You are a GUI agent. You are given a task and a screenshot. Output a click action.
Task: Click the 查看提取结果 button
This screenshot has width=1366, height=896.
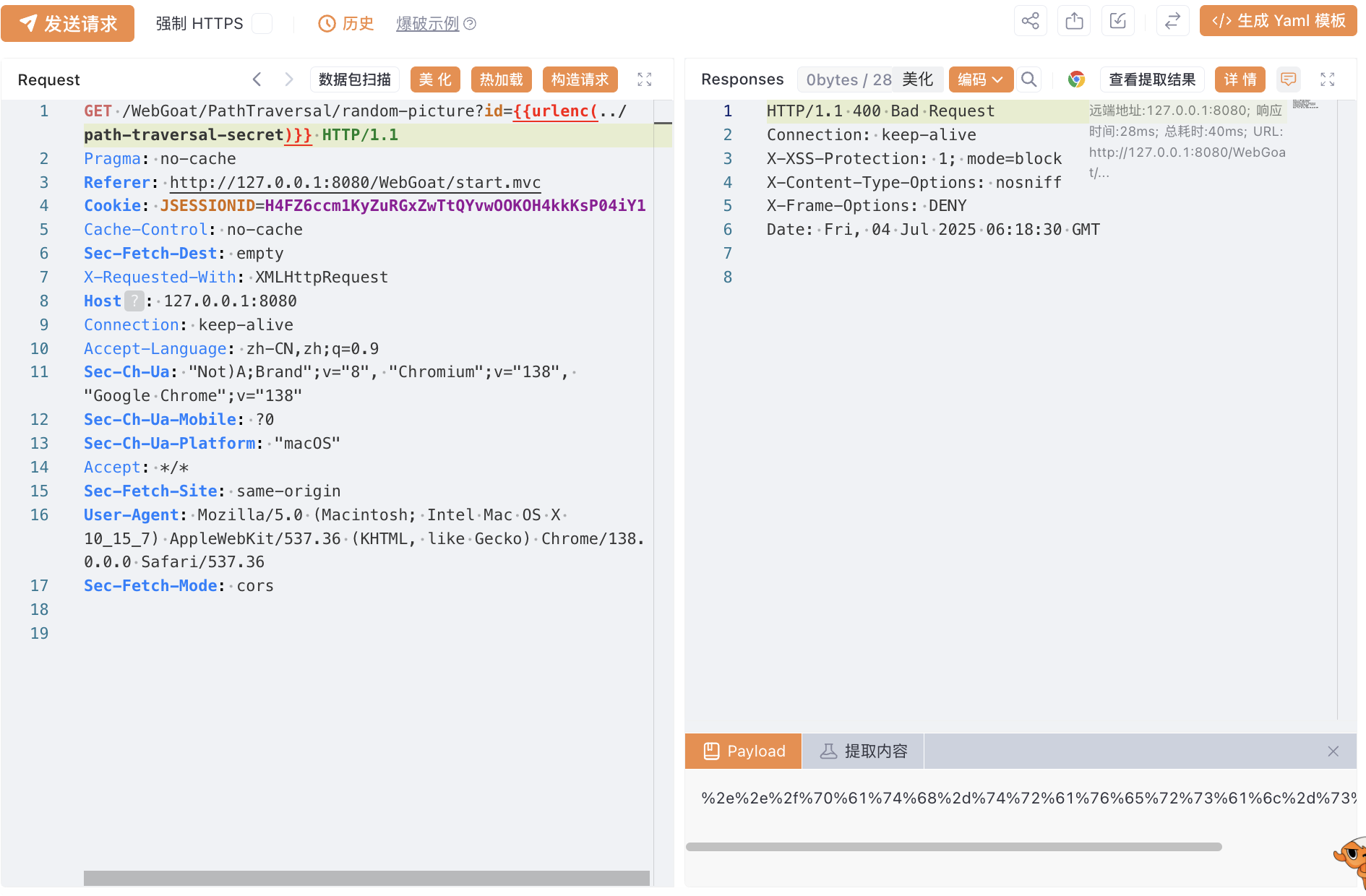pyautogui.click(x=1152, y=79)
